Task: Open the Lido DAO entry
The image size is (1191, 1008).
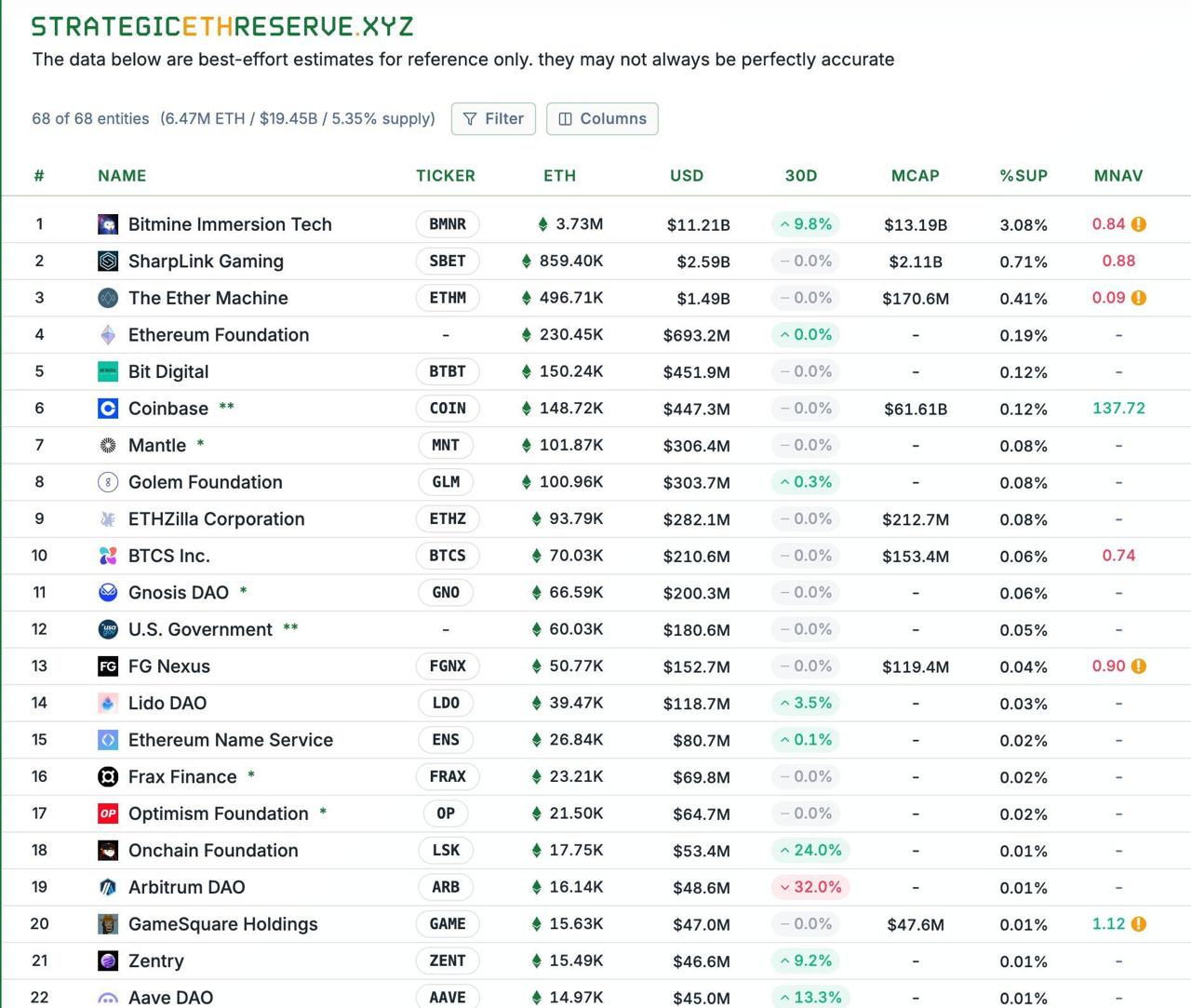Action: [x=167, y=704]
